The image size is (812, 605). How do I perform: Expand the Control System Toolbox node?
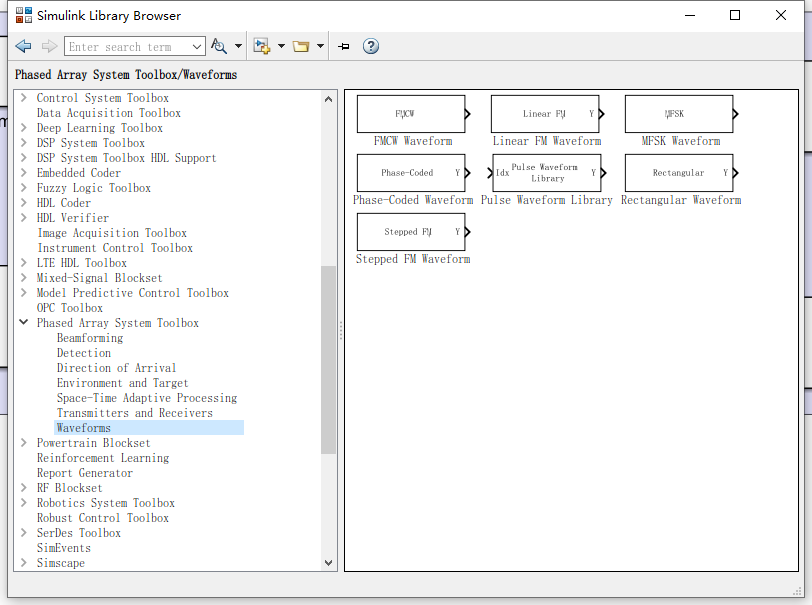23,97
